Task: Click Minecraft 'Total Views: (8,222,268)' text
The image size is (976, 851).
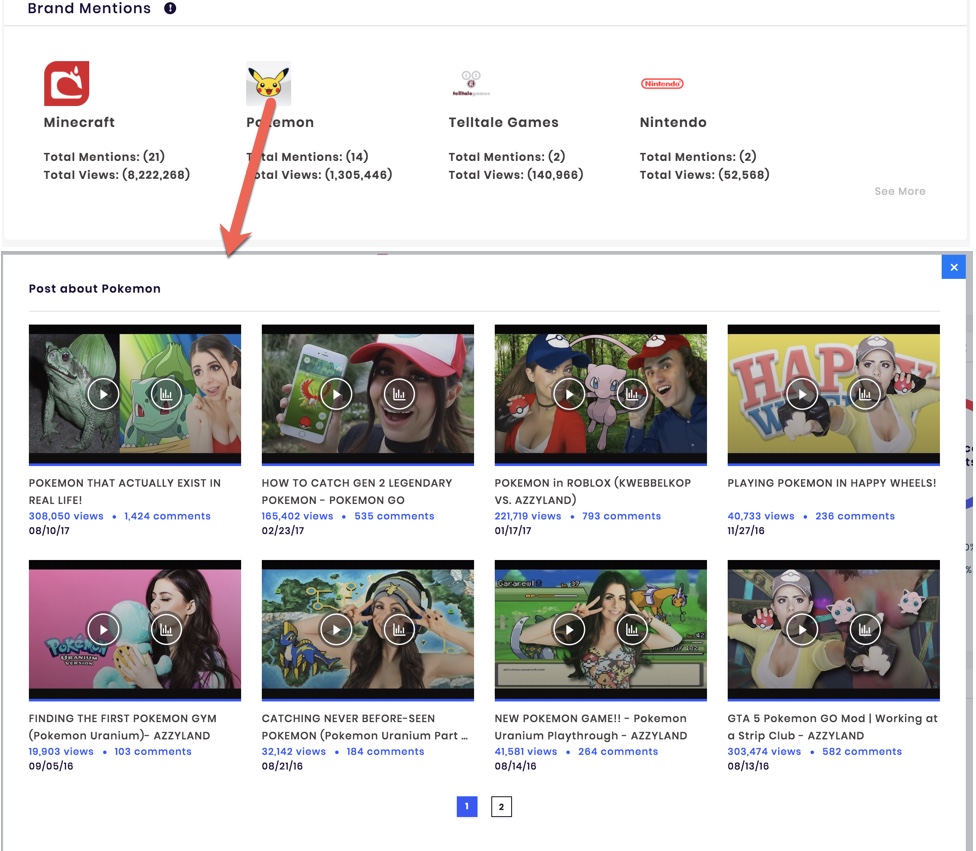Action: pos(117,175)
